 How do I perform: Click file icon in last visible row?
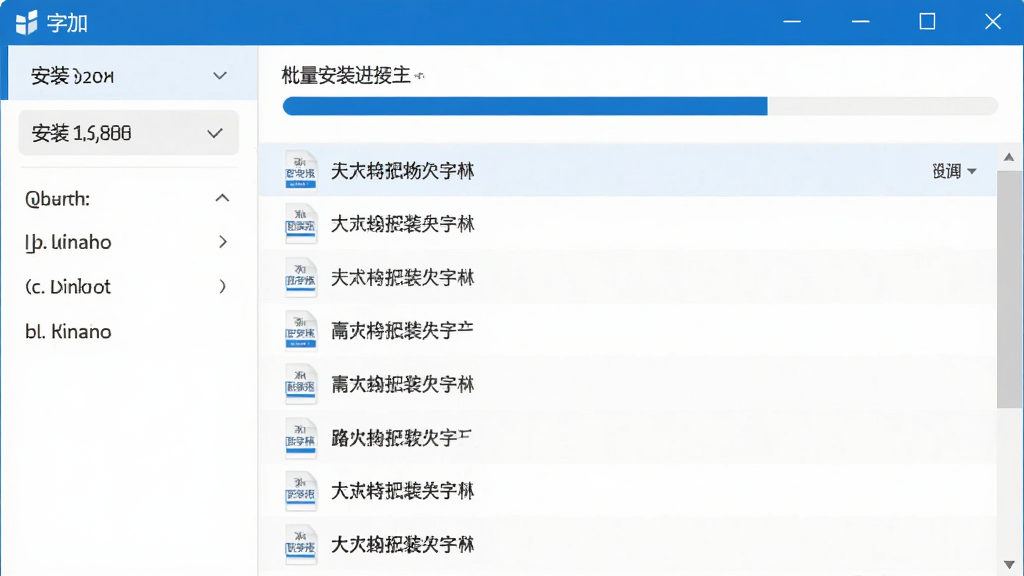point(301,545)
